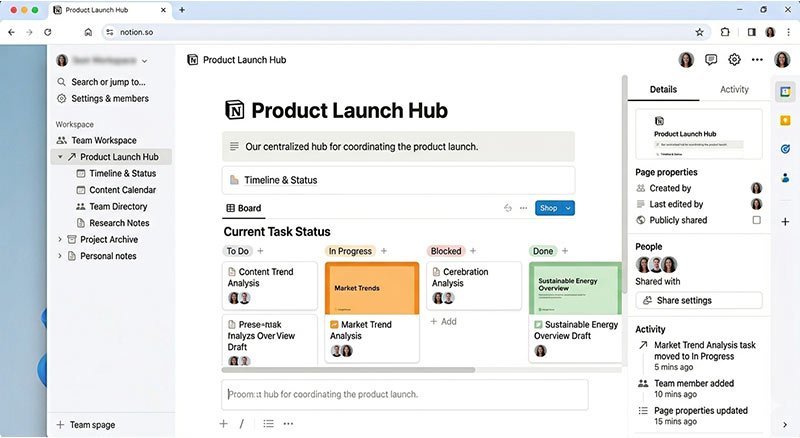The image size is (800, 438).
Task: Open Google Calendar in the side panel
Action: [x=785, y=91]
